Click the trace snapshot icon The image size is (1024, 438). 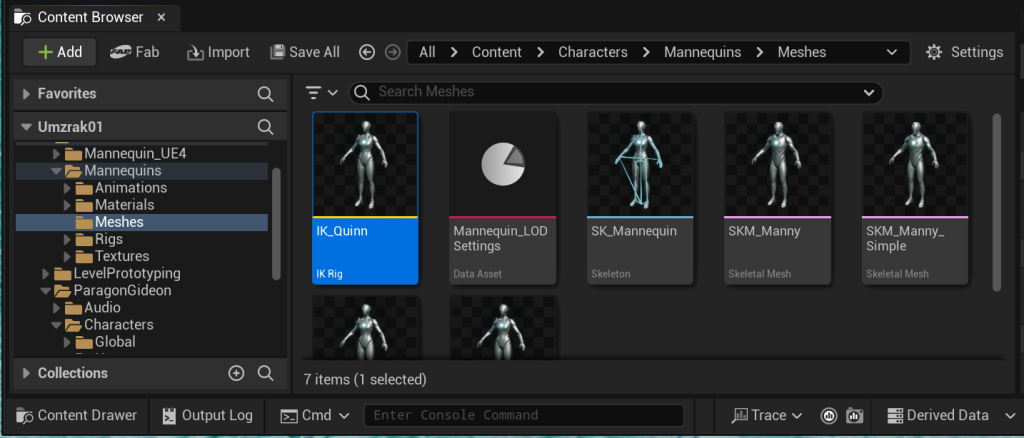pyautogui.click(x=855, y=415)
